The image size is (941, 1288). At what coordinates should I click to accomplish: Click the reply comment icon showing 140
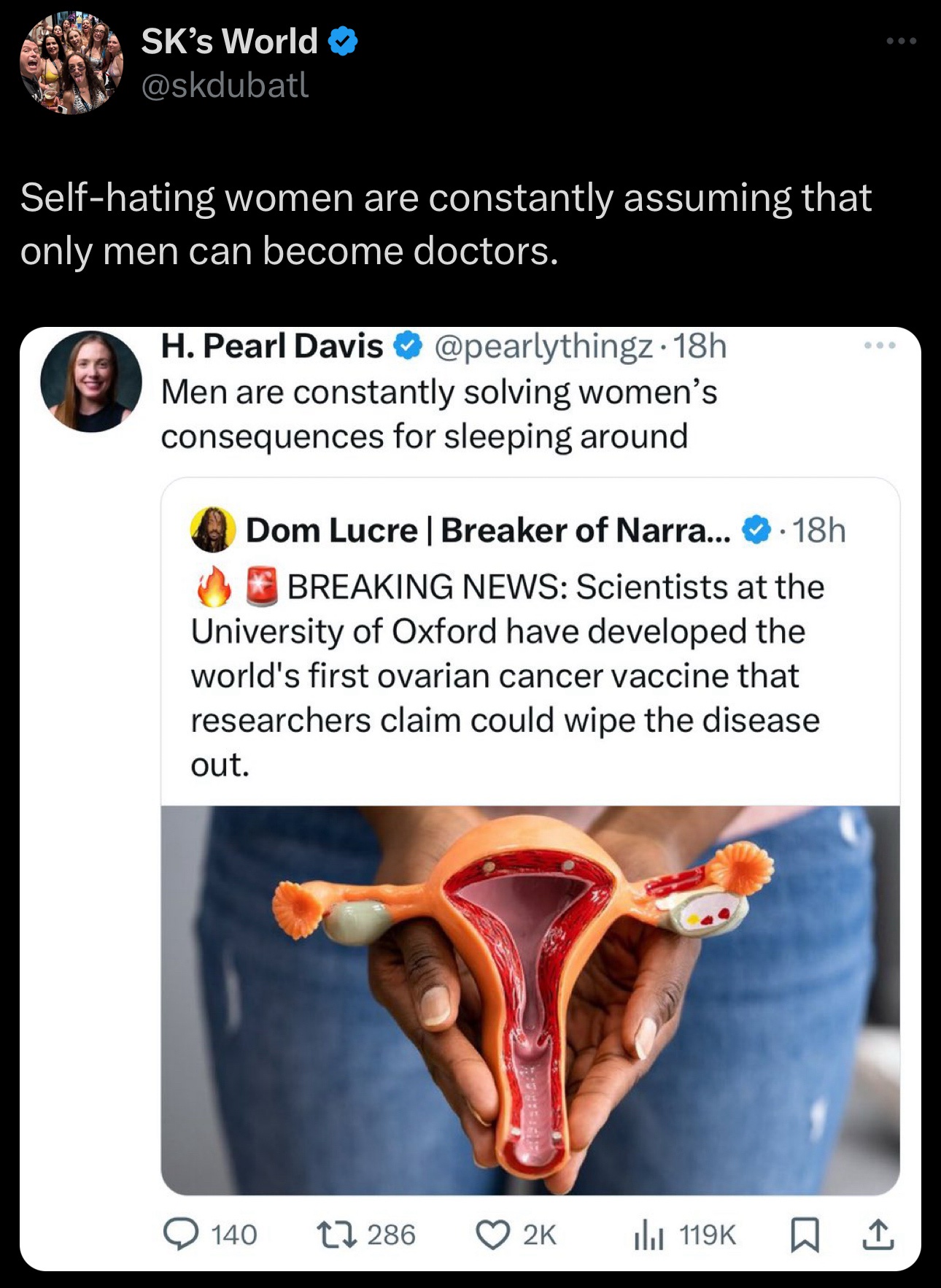pyautogui.click(x=180, y=1234)
